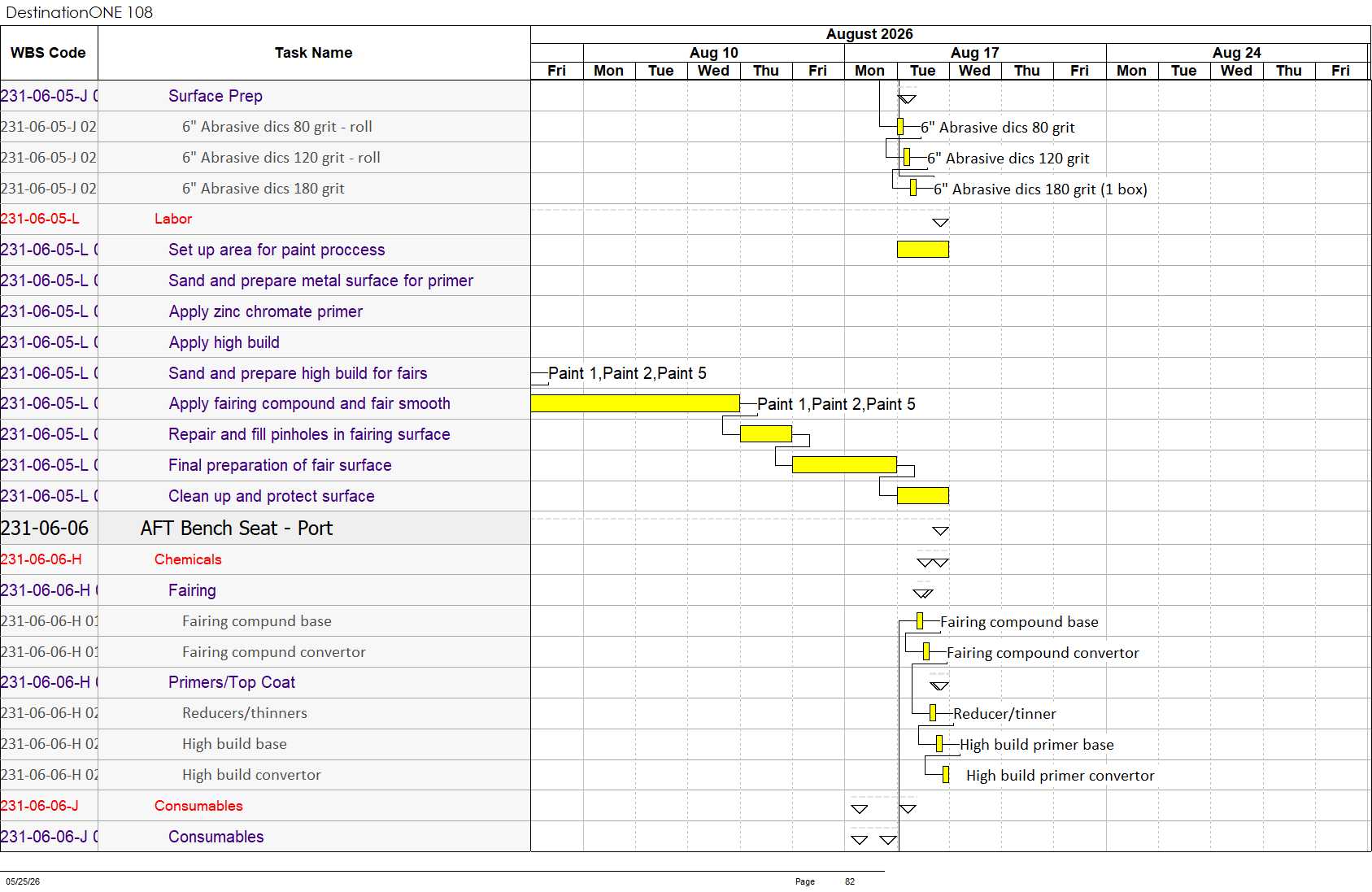Click the High build base task name

234,744
